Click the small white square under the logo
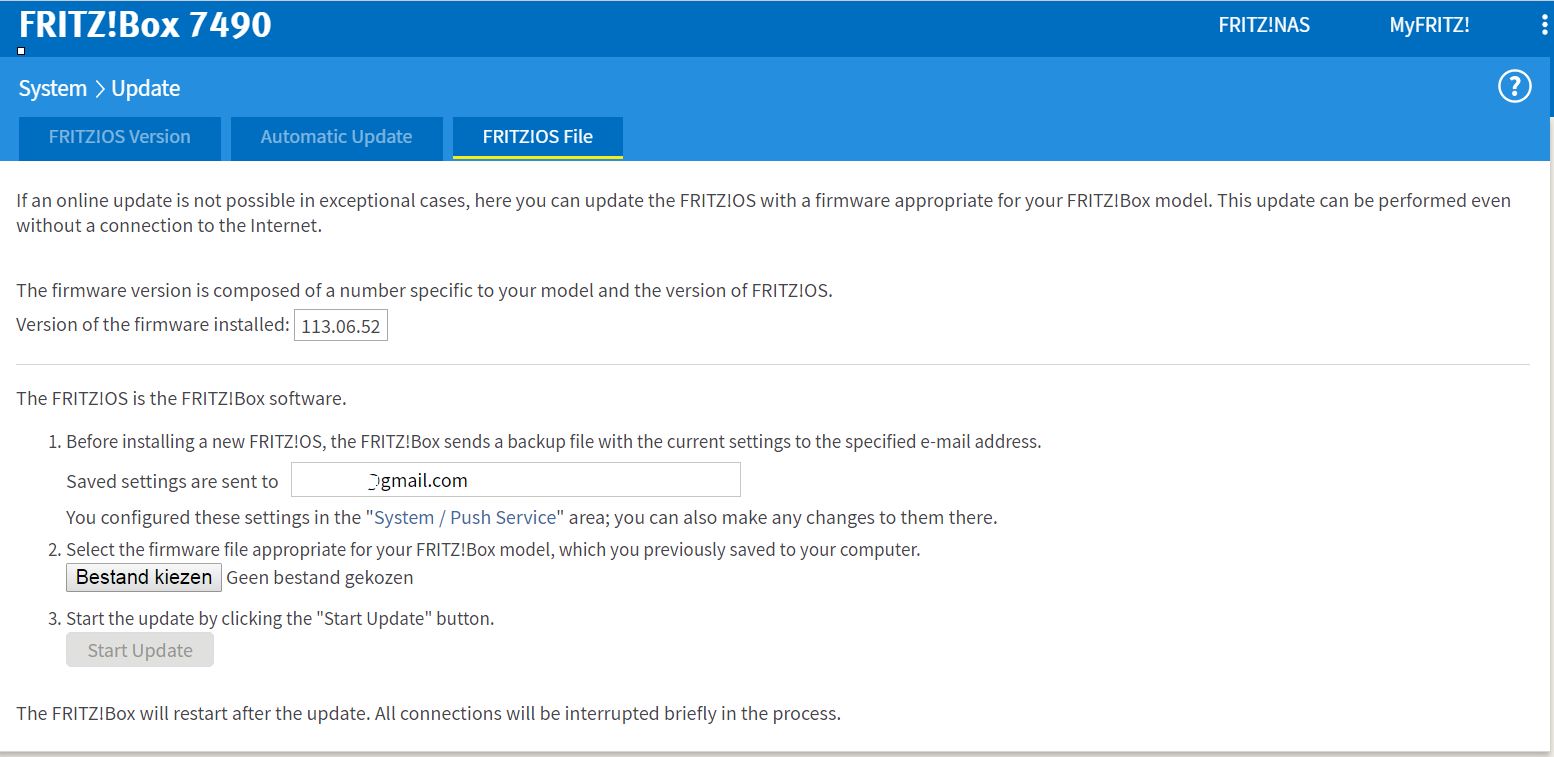Viewport: 1554px width, 757px height. [21, 50]
